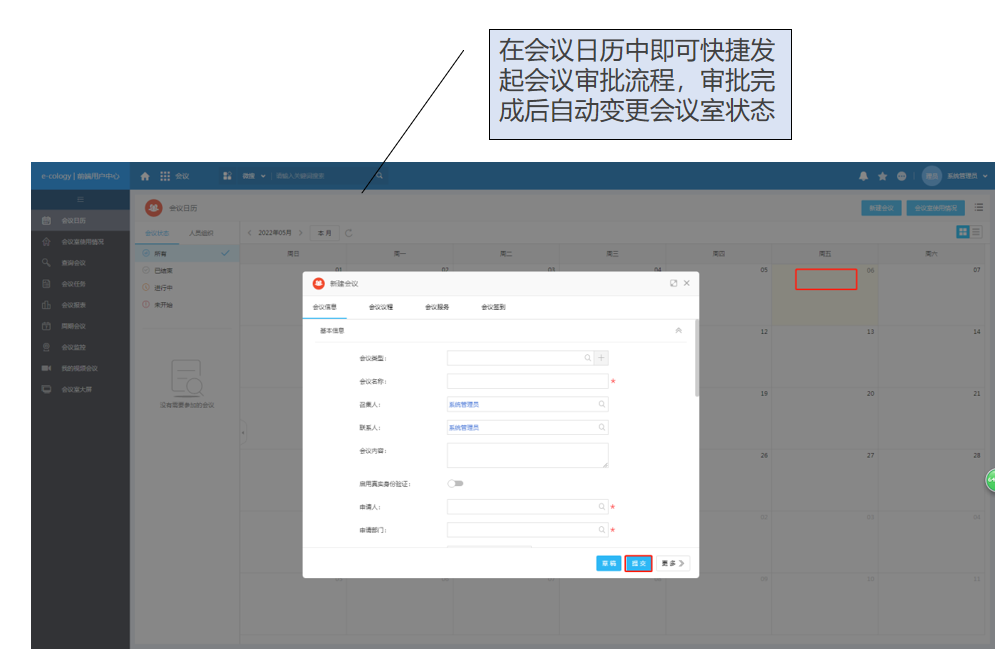Click the 会议名称 input field
This screenshot has width=997, height=651.
point(528,381)
